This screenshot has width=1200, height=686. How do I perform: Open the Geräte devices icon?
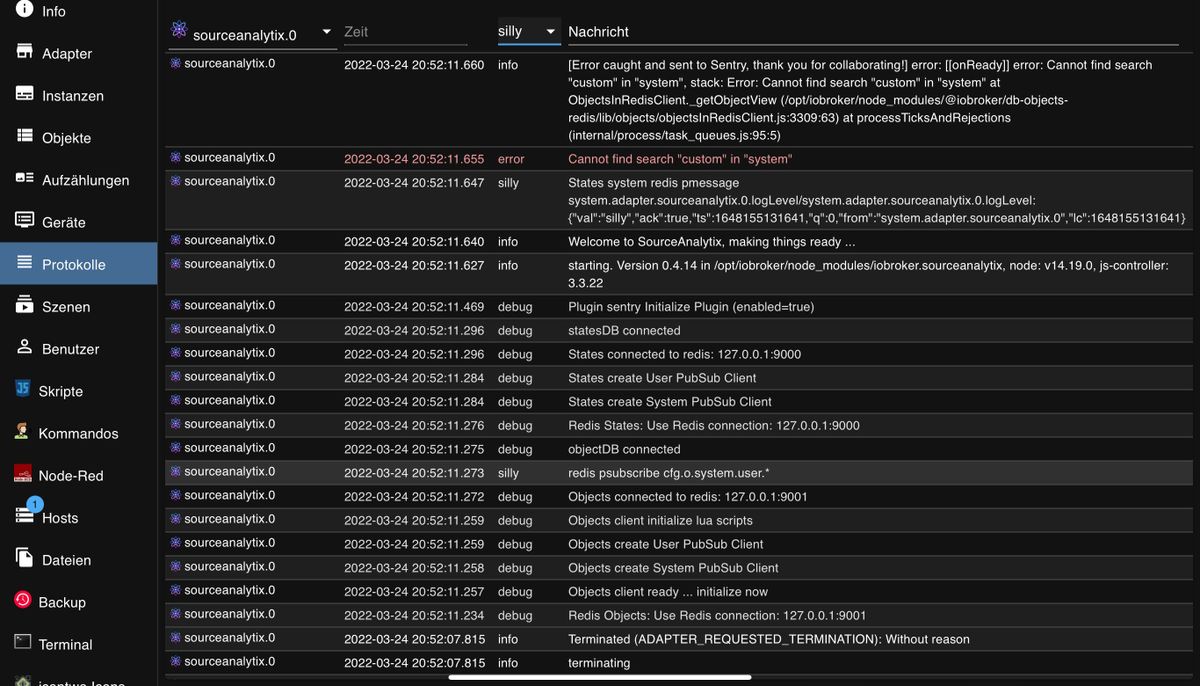pos(24,221)
